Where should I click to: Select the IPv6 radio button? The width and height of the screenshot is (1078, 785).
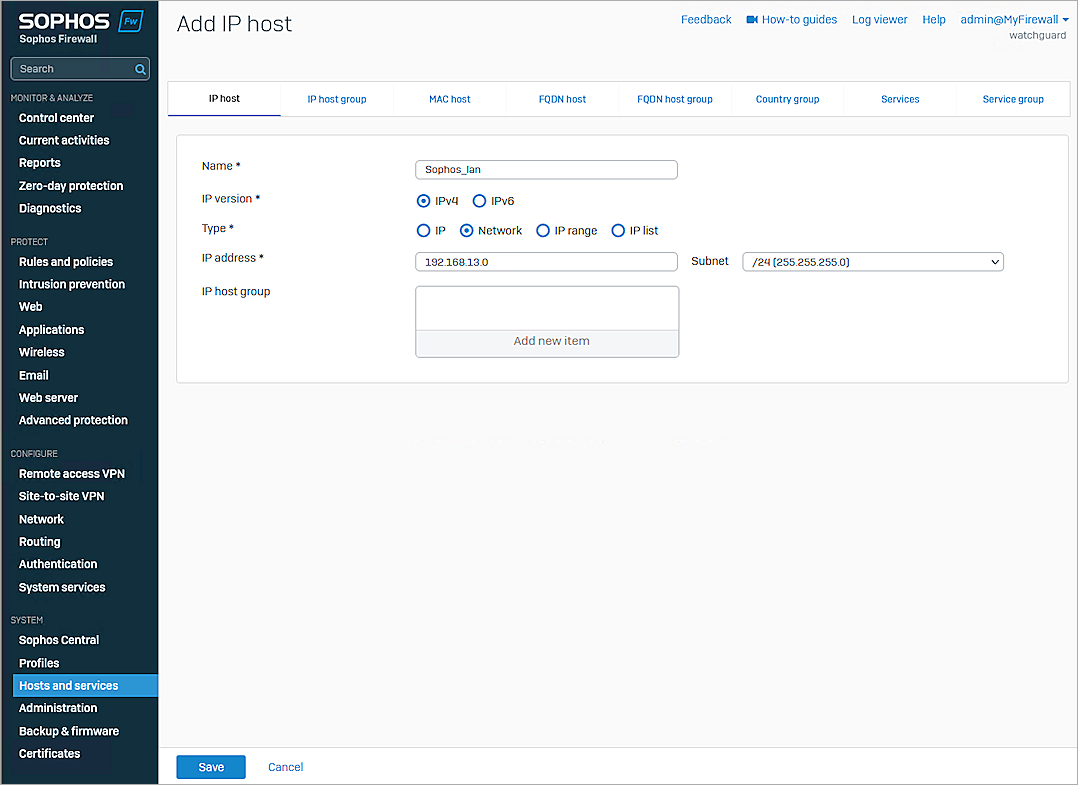click(479, 200)
